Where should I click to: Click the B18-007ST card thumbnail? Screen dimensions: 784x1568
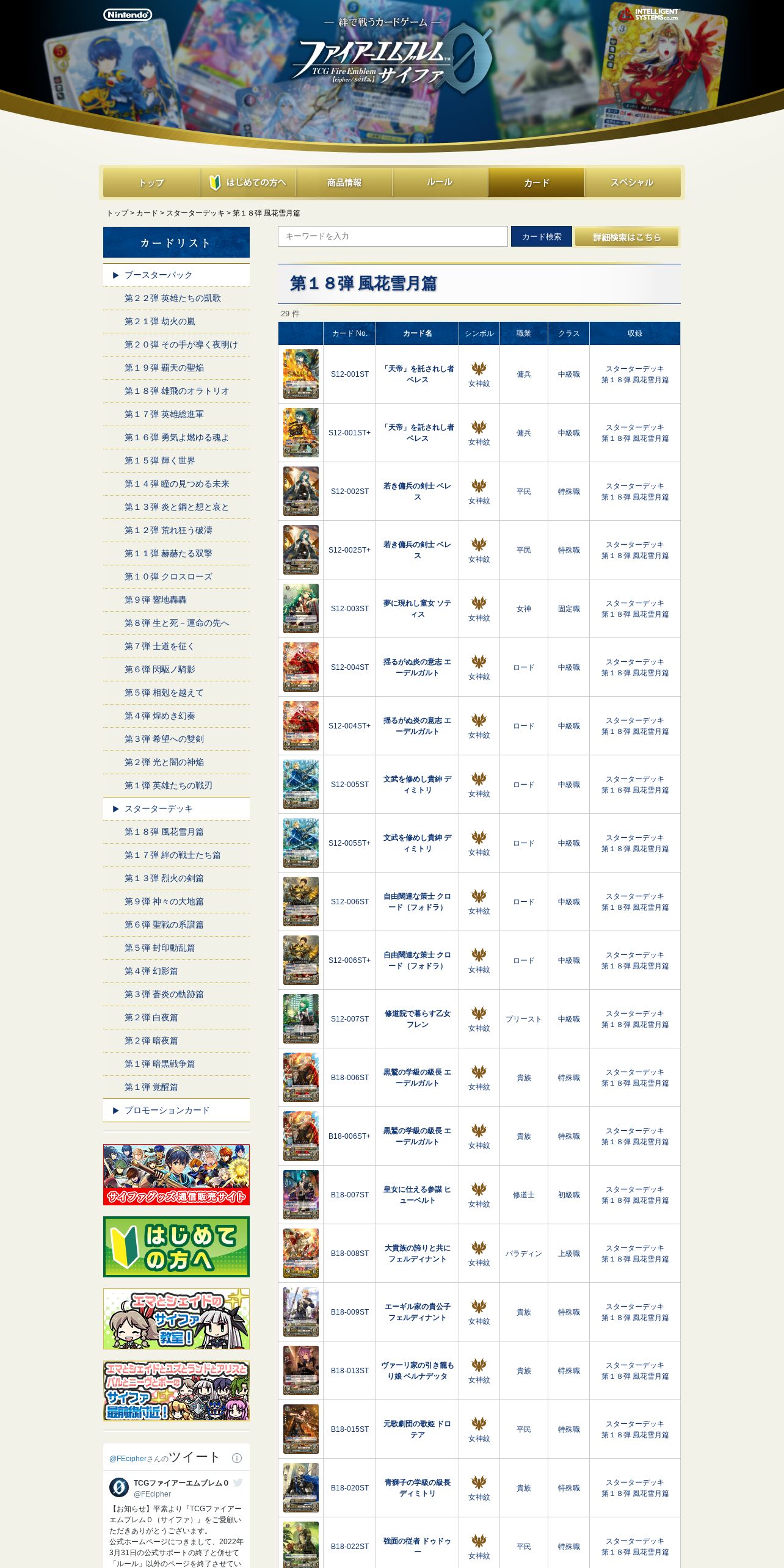[x=301, y=1195]
